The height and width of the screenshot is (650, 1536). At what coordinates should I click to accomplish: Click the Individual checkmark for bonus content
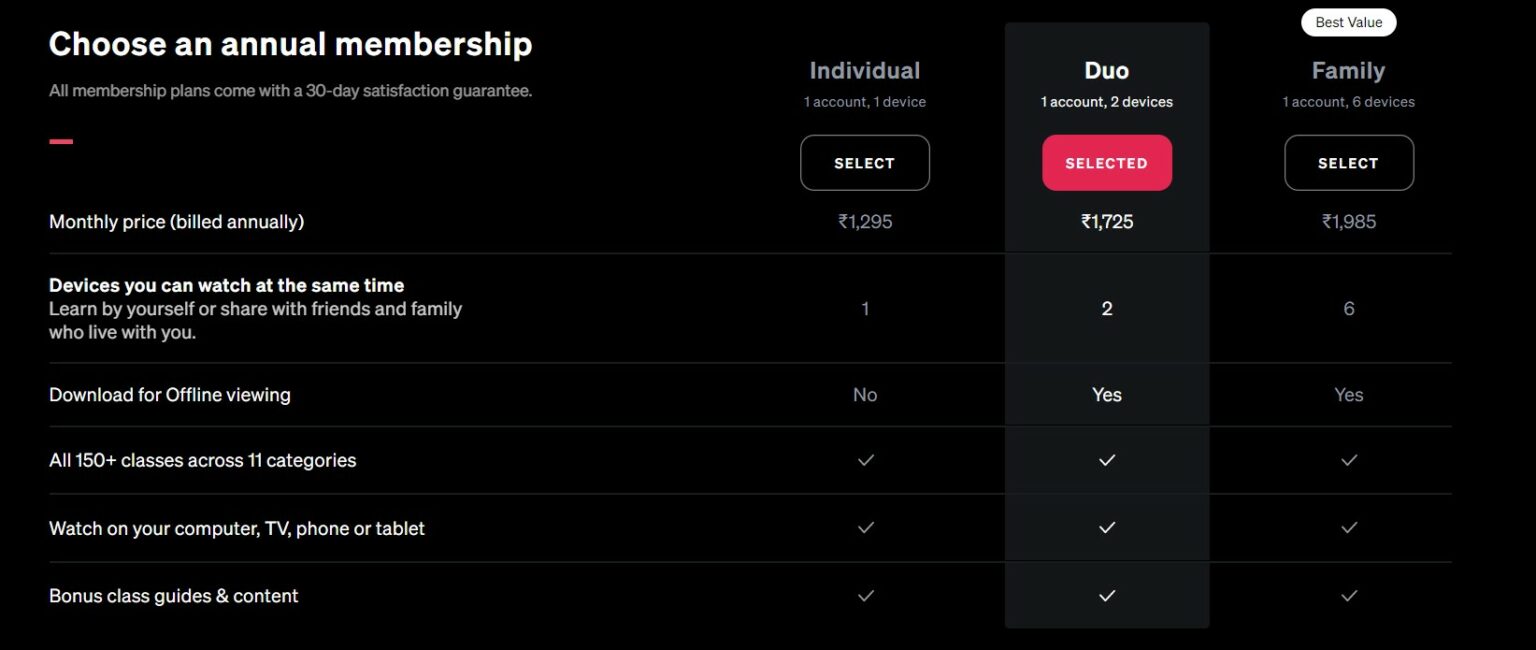click(x=865, y=595)
